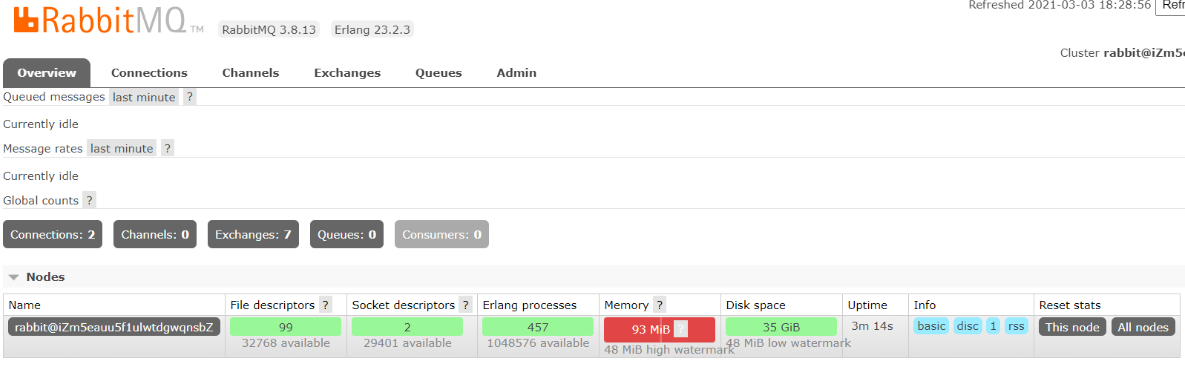Click the Connections: 2 count badge
Viewport: 1185px width, 365px height.
coord(53,234)
